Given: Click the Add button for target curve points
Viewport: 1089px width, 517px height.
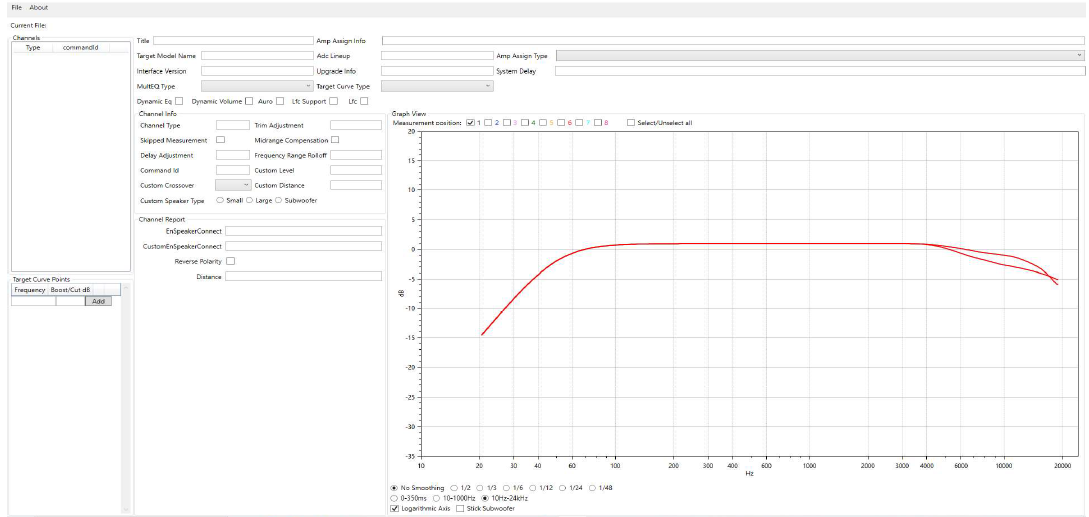Looking at the screenshot, I should point(98,301).
